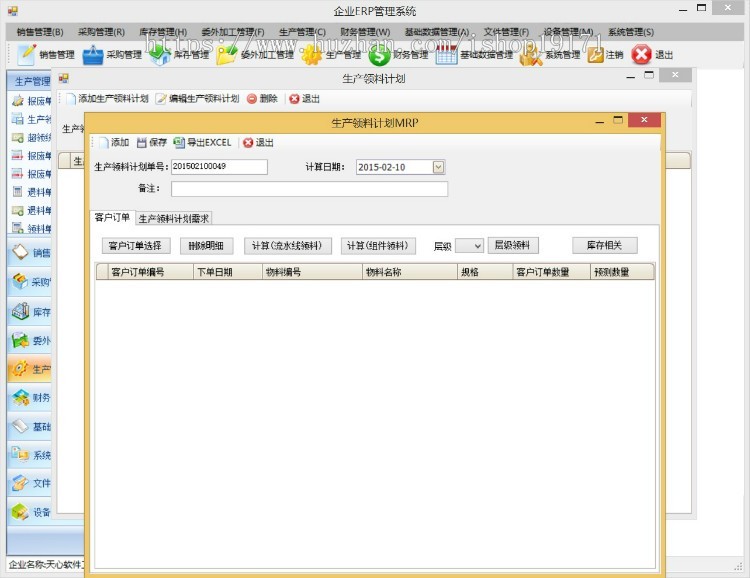Click 生产管理 sidebar panel header

coord(30,81)
